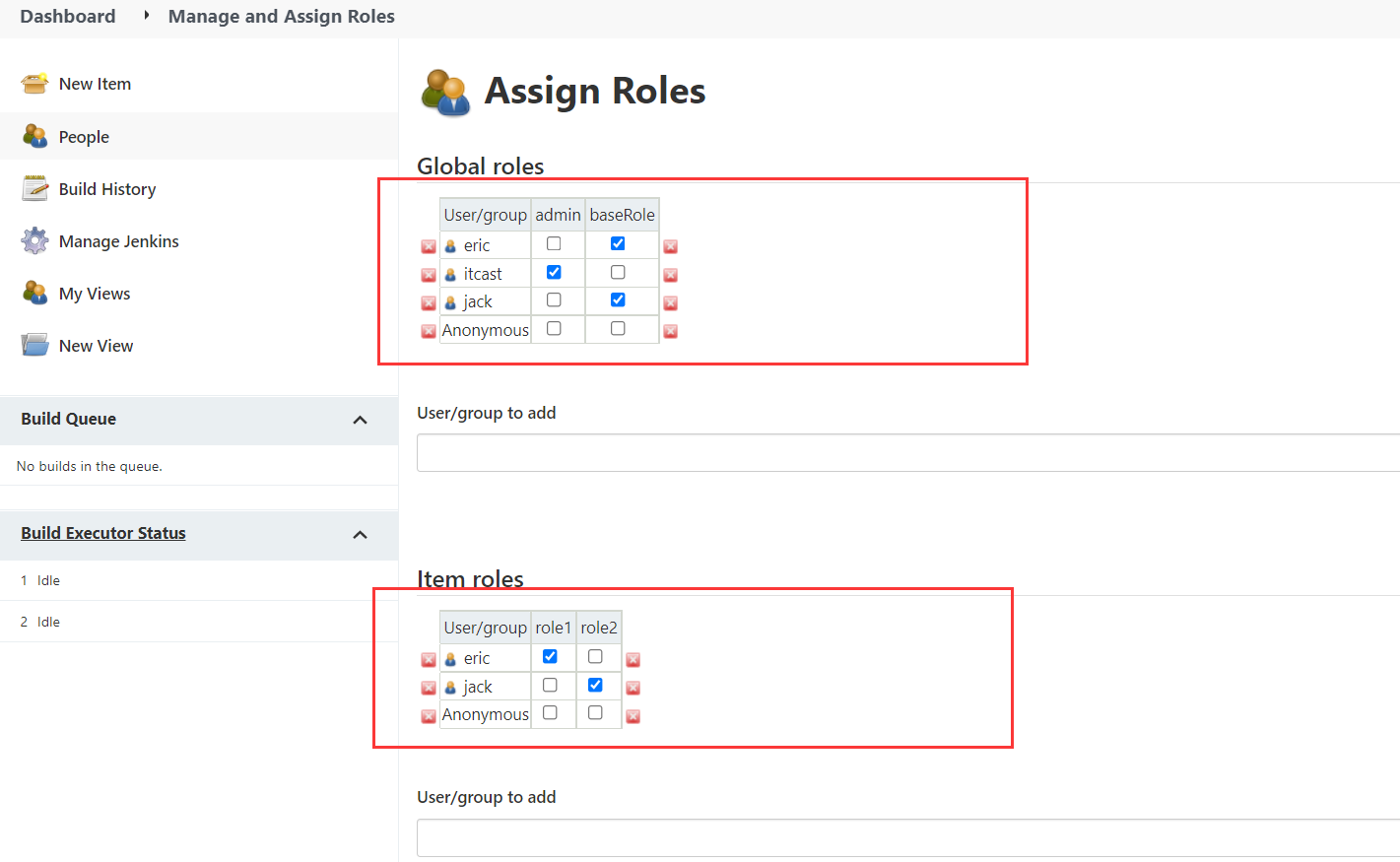The width and height of the screenshot is (1400, 862).
Task: Collapse the Build Queue panel
Action: 361,420
